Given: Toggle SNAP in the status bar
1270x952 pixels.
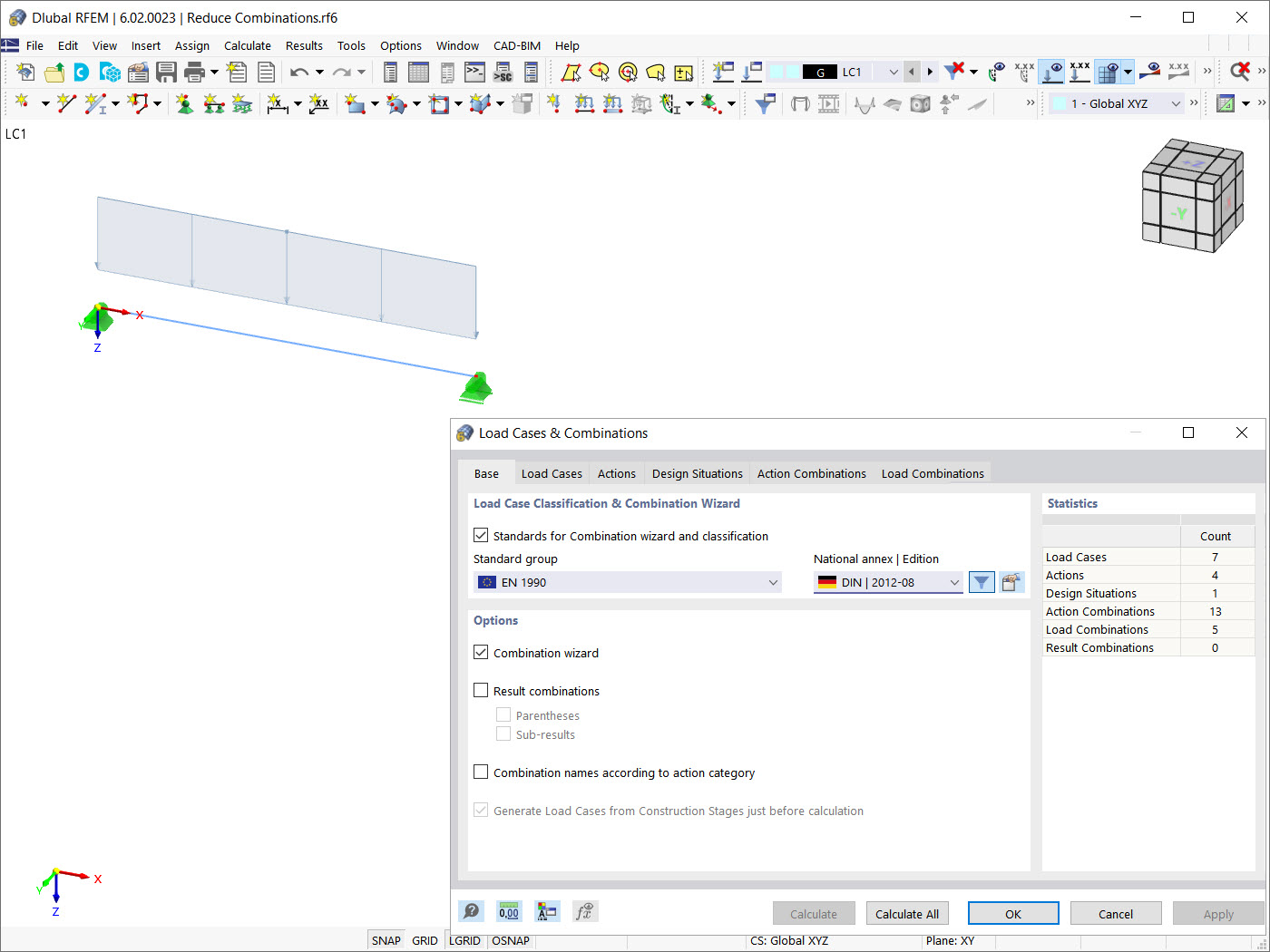Looking at the screenshot, I should (x=386, y=941).
